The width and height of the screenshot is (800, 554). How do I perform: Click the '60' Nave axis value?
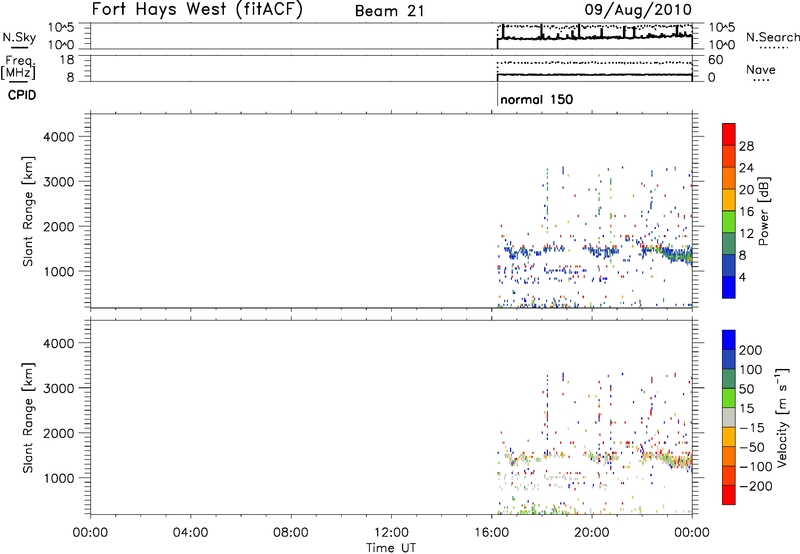coord(716,60)
